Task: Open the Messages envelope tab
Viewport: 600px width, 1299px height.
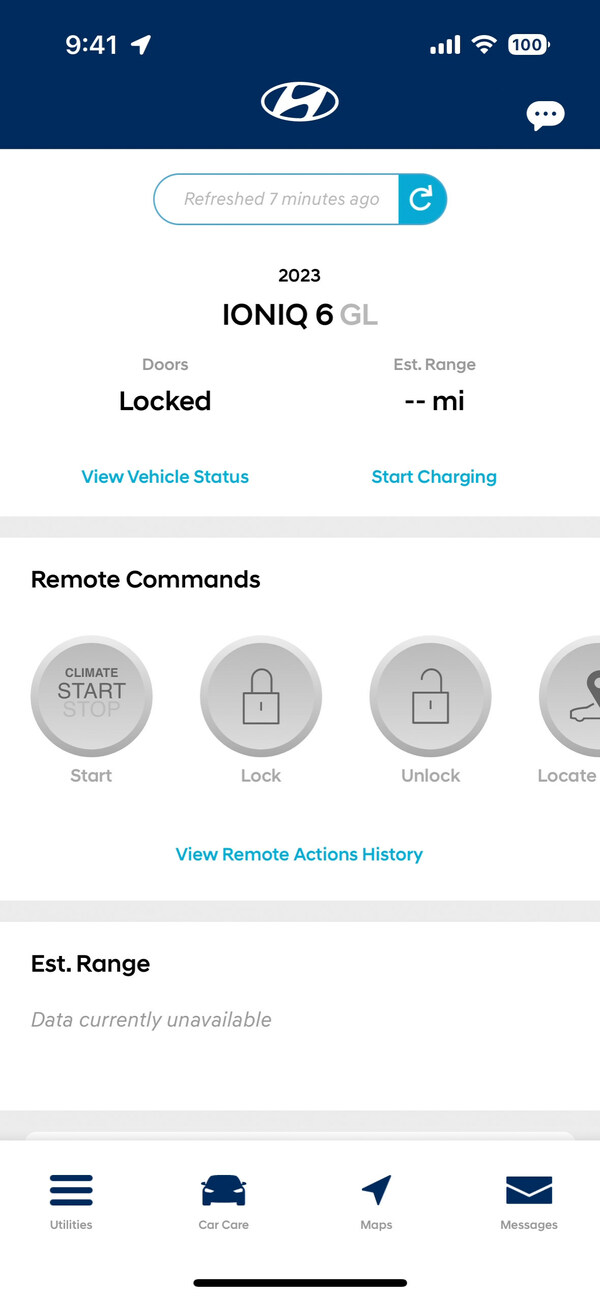Action: [x=529, y=1200]
